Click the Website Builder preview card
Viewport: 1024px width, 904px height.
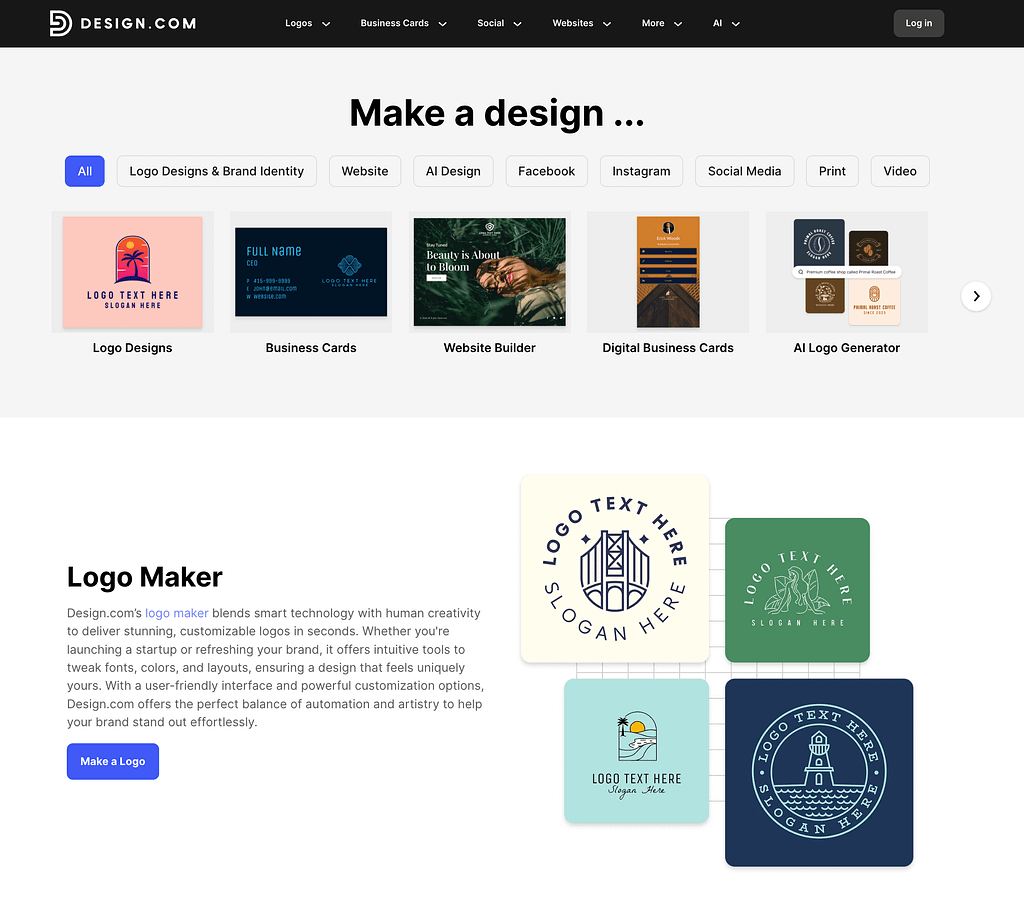tap(490, 271)
